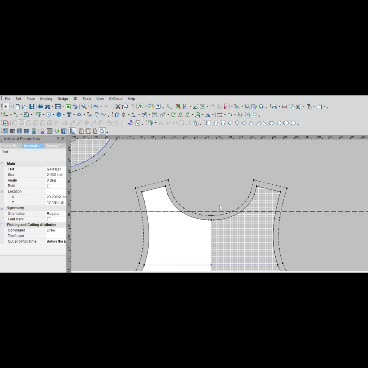The image size is (368, 368).
Task: Collapse the Location property group
Action: point(3,191)
